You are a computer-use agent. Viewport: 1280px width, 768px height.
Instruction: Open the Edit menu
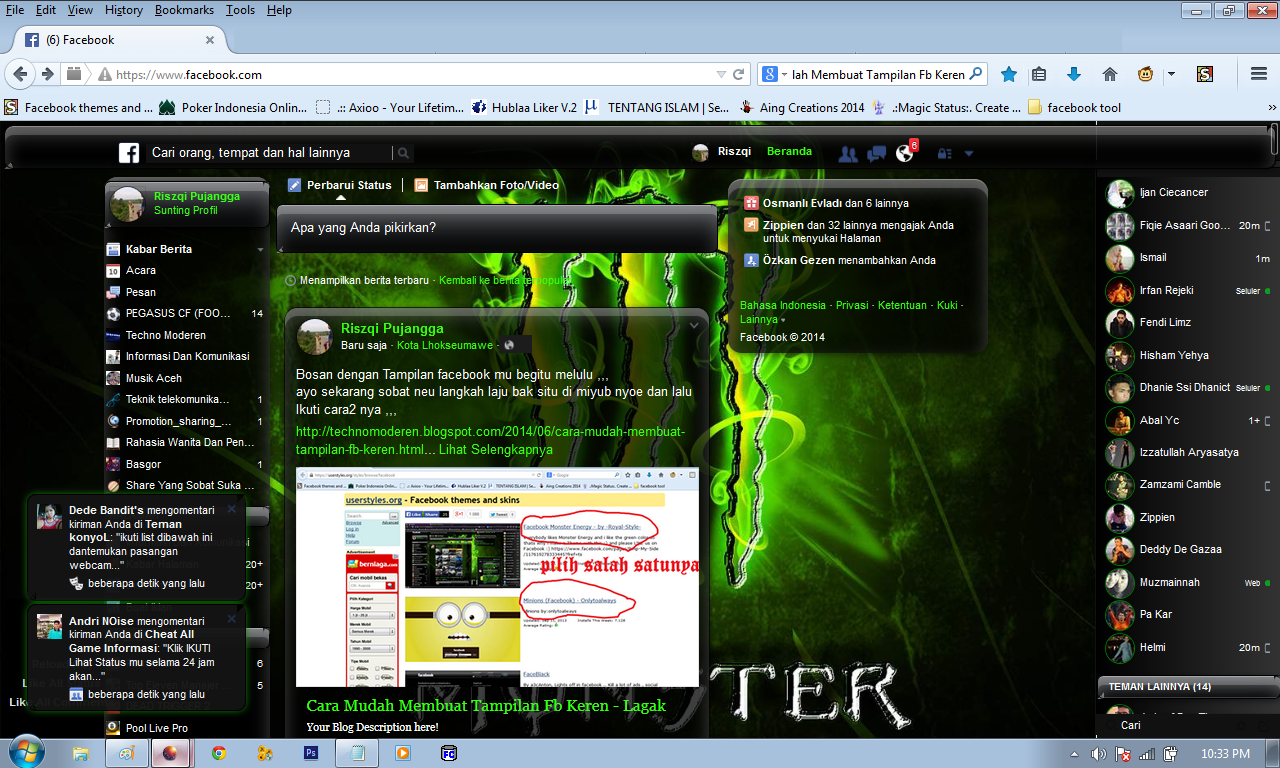tap(46, 10)
